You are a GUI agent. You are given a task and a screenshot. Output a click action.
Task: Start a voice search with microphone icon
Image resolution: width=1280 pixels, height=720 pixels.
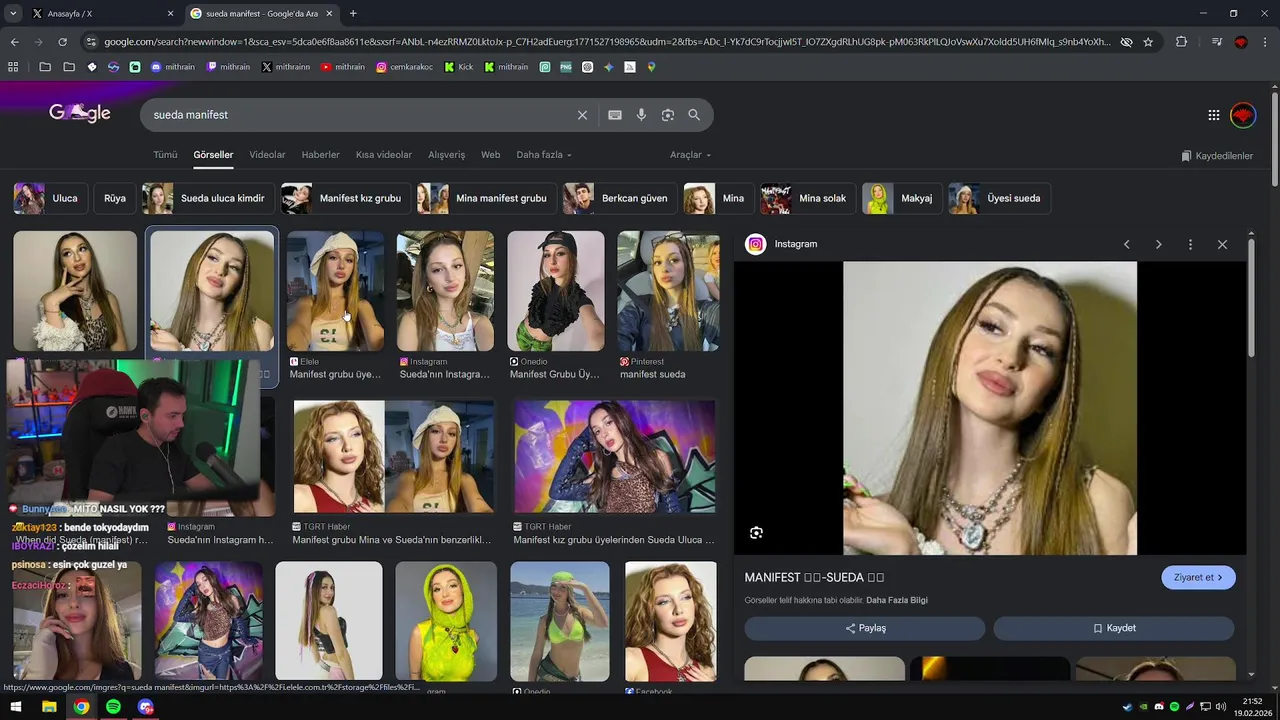click(x=641, y=115)
